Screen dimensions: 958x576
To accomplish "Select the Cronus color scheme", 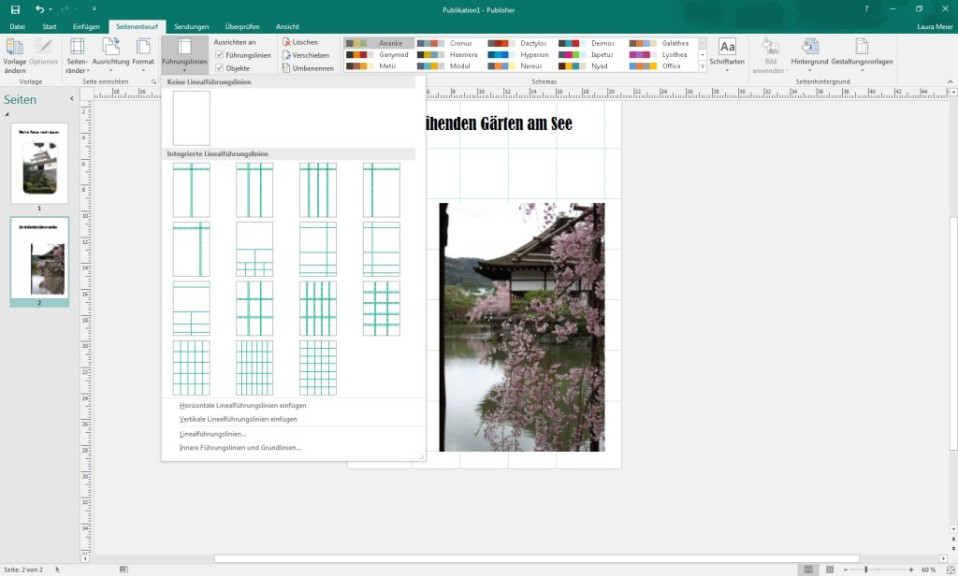I will click(x=449, y=43).
